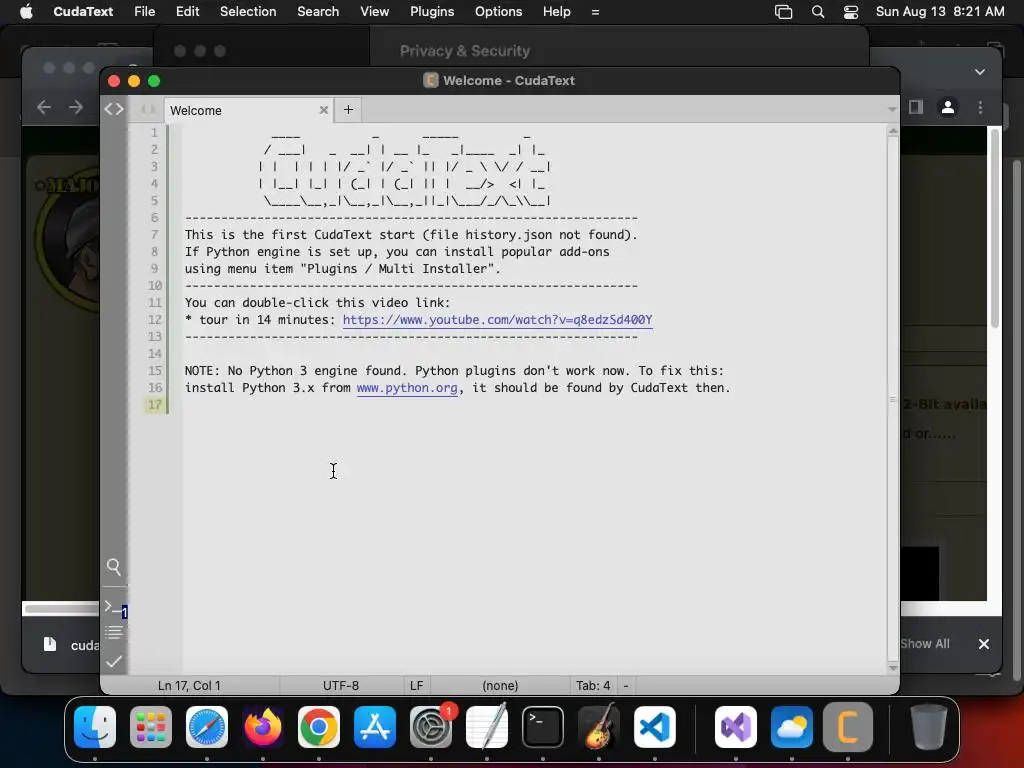Open the Selection menu
Viewport: 1024px width, 768px height.
point(248,12)
